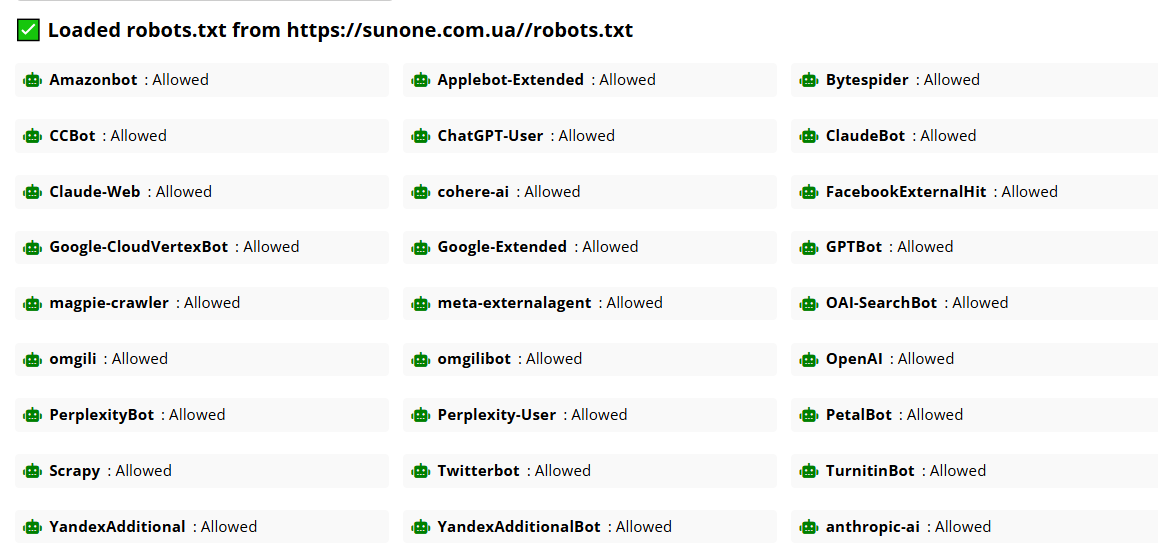This screenshot has height=560, width=1158.
Task: Select the ChatGPT-User Allowed entry
Action: [x=589, y=136]
